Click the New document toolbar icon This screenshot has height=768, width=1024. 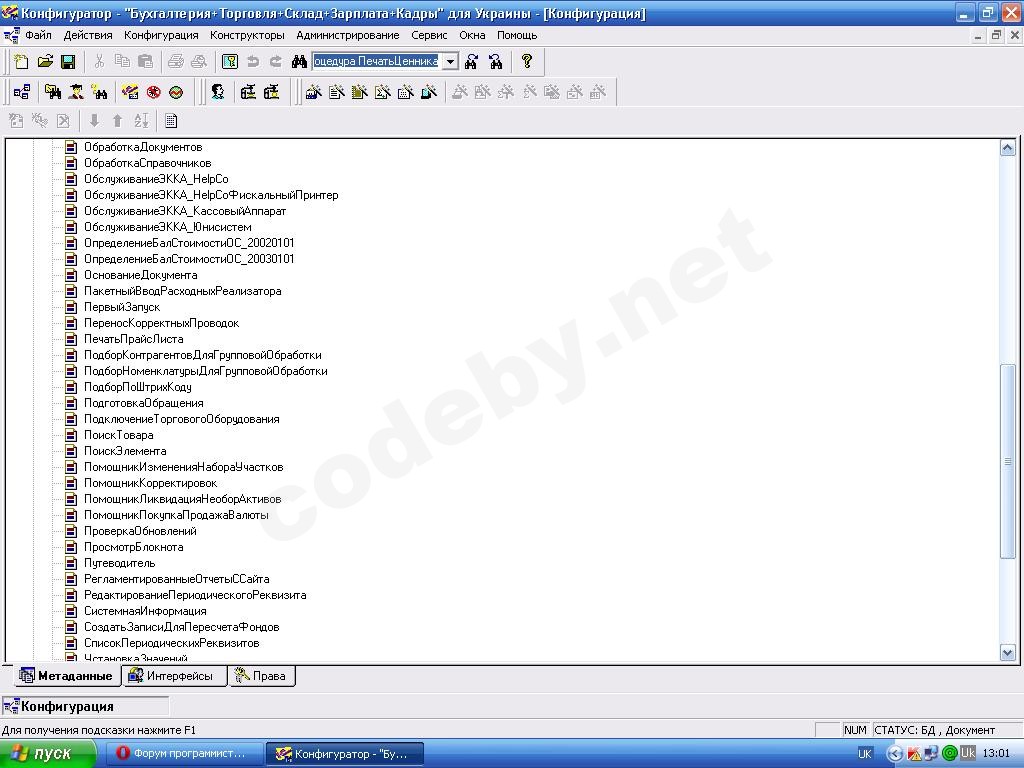21,62
